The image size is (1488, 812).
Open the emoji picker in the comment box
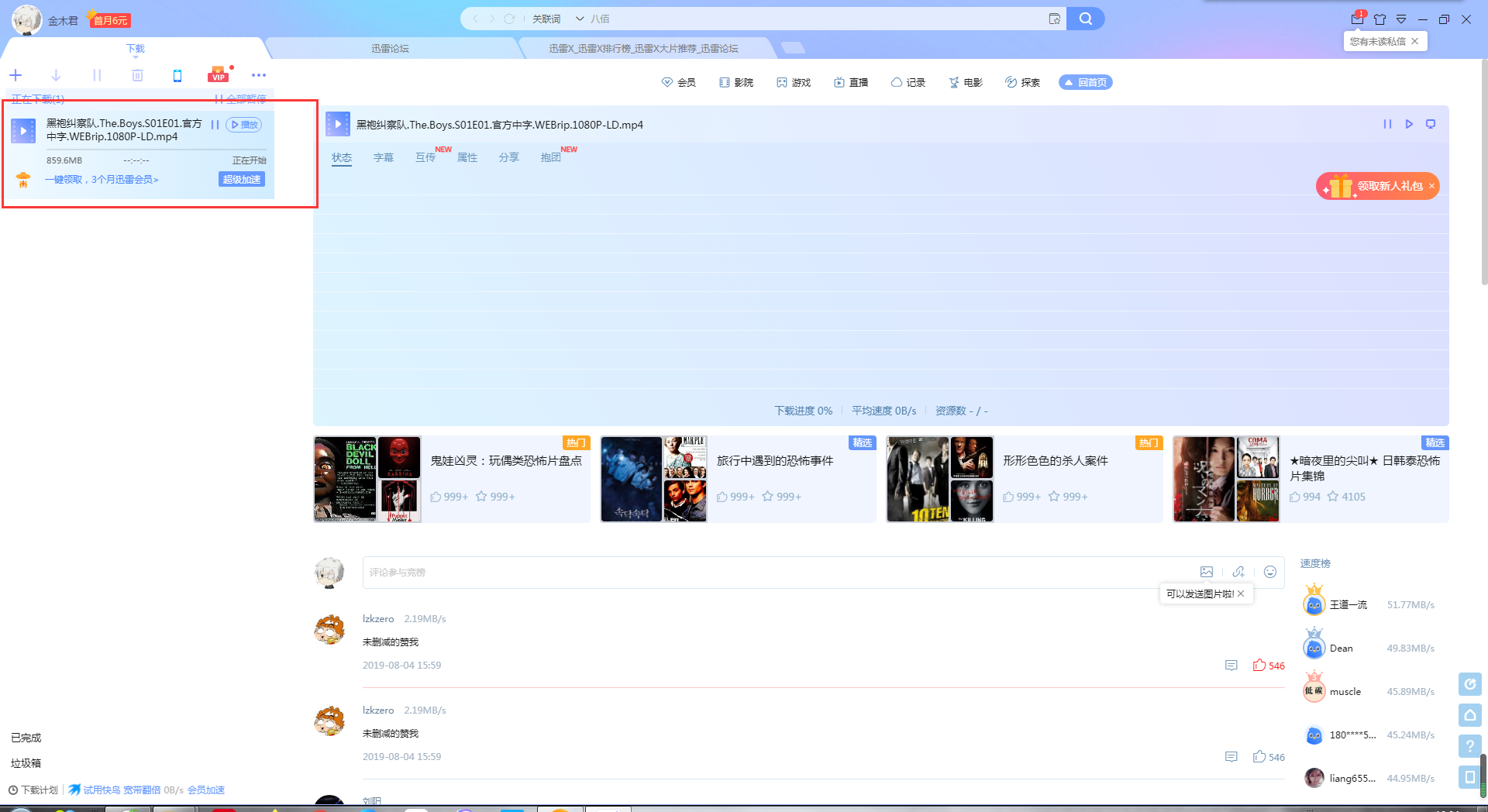(1270, 572)
